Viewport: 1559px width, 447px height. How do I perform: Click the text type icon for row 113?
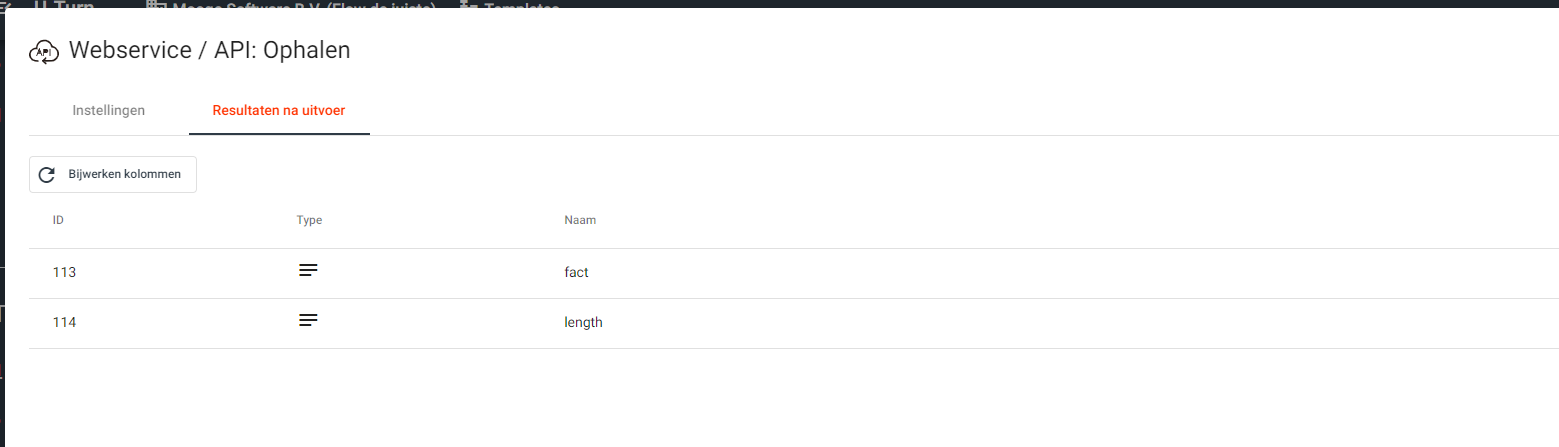[x=308, y=271]
